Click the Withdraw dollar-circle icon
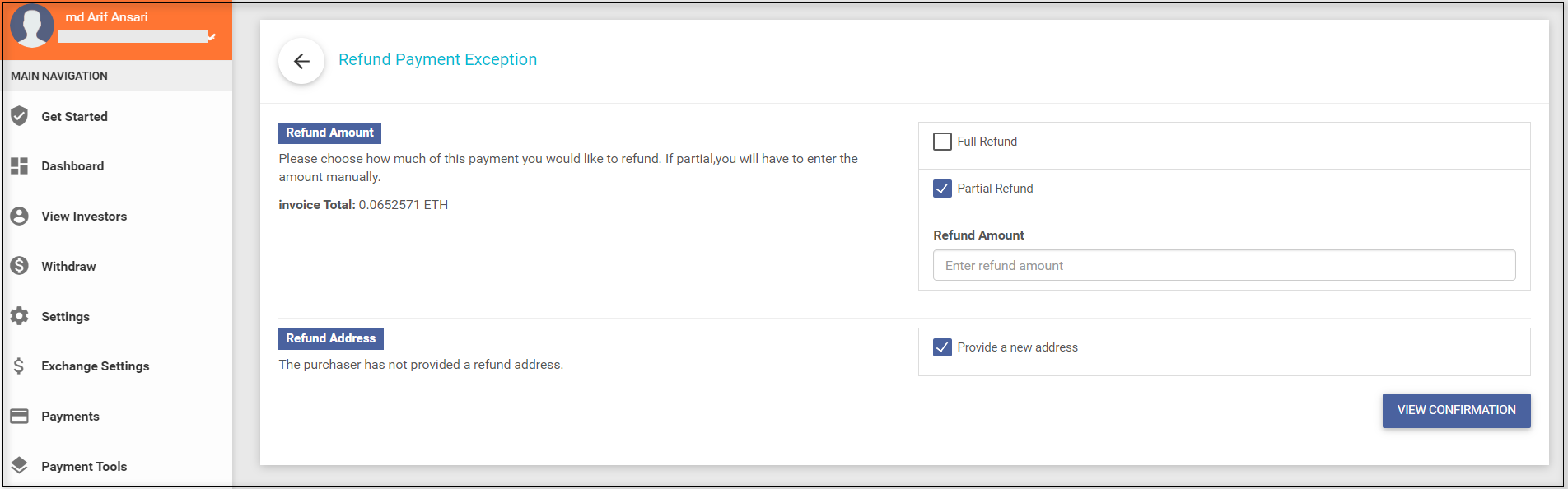 (20, 266)
